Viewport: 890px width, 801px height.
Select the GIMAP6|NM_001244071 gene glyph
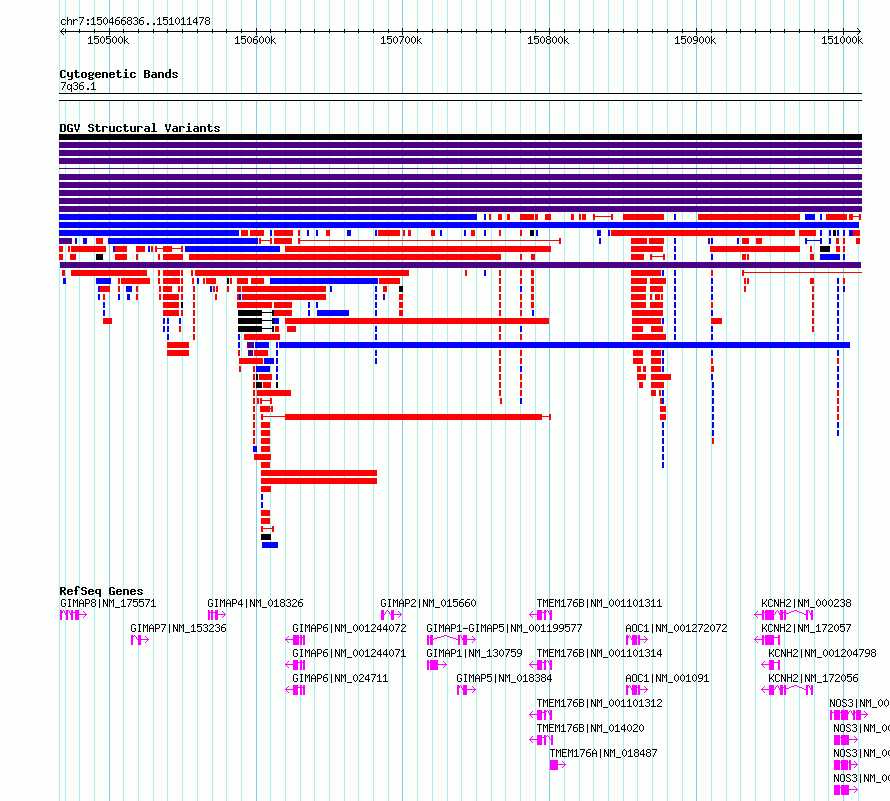coord(295,665)
